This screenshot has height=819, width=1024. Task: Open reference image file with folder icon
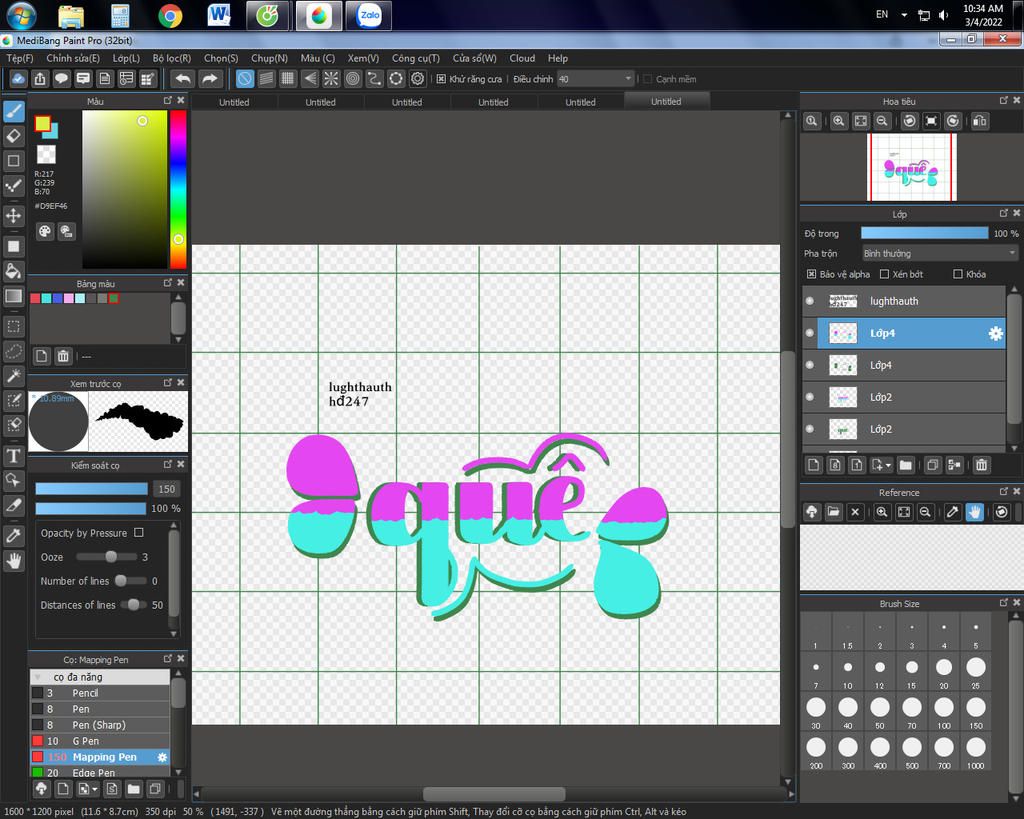[x=833, y=512]
